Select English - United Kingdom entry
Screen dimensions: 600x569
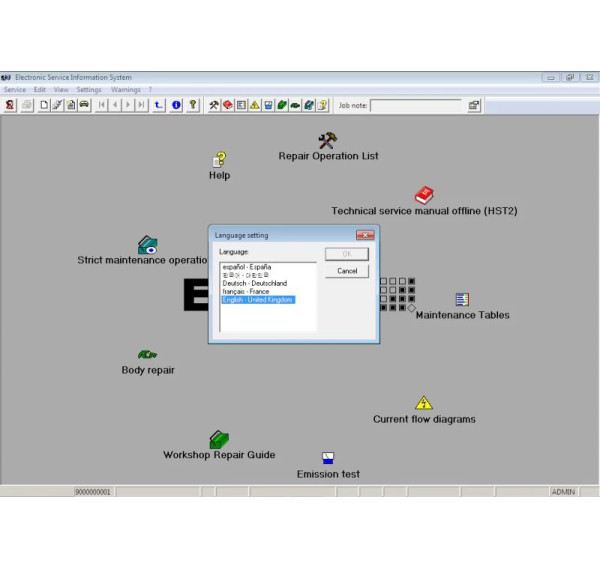(x=258, y=300)
